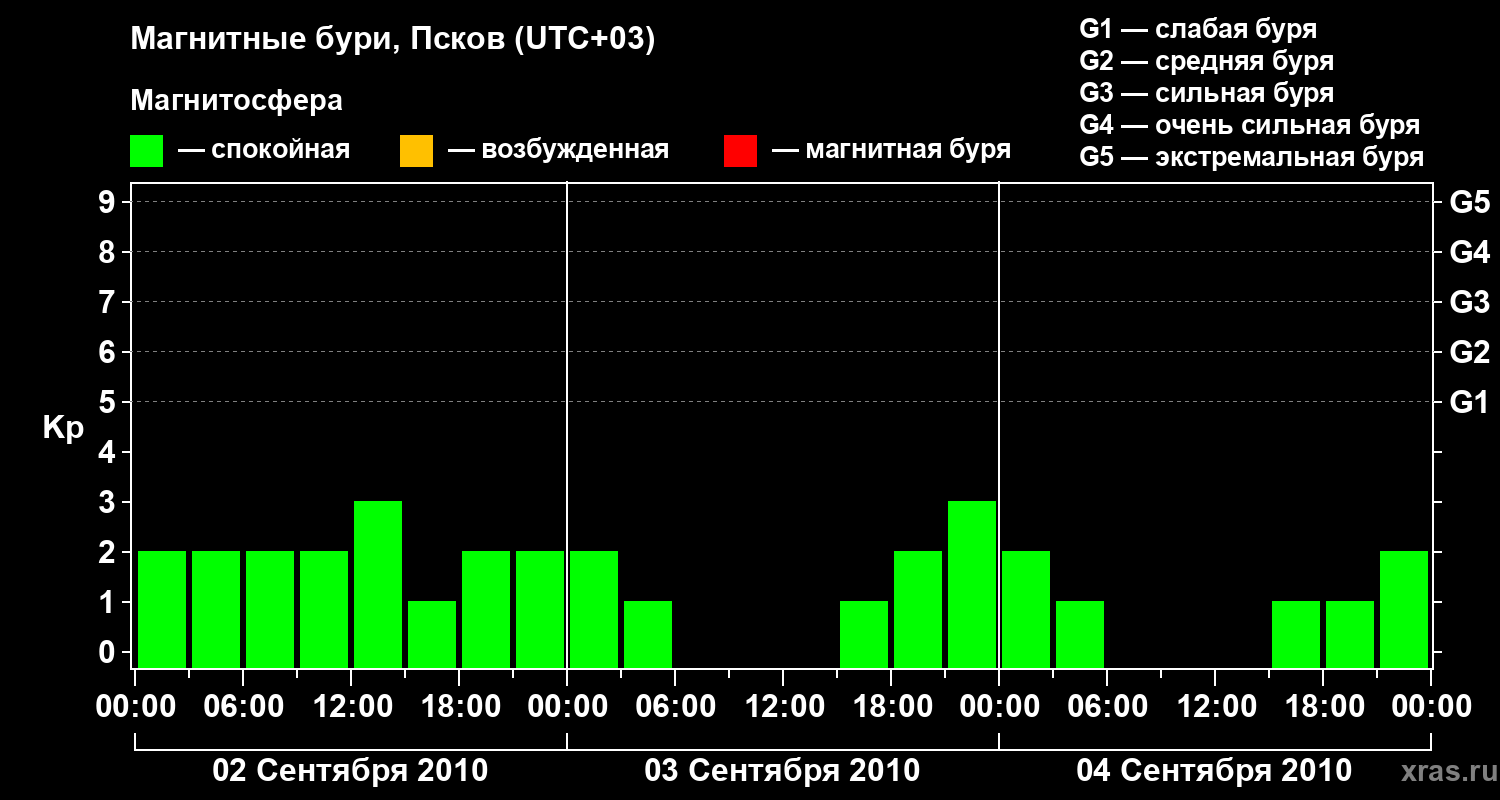Screen dimensions: 1500x800
Task: Click the 'Kp' axis label
Action: point(63,428)
